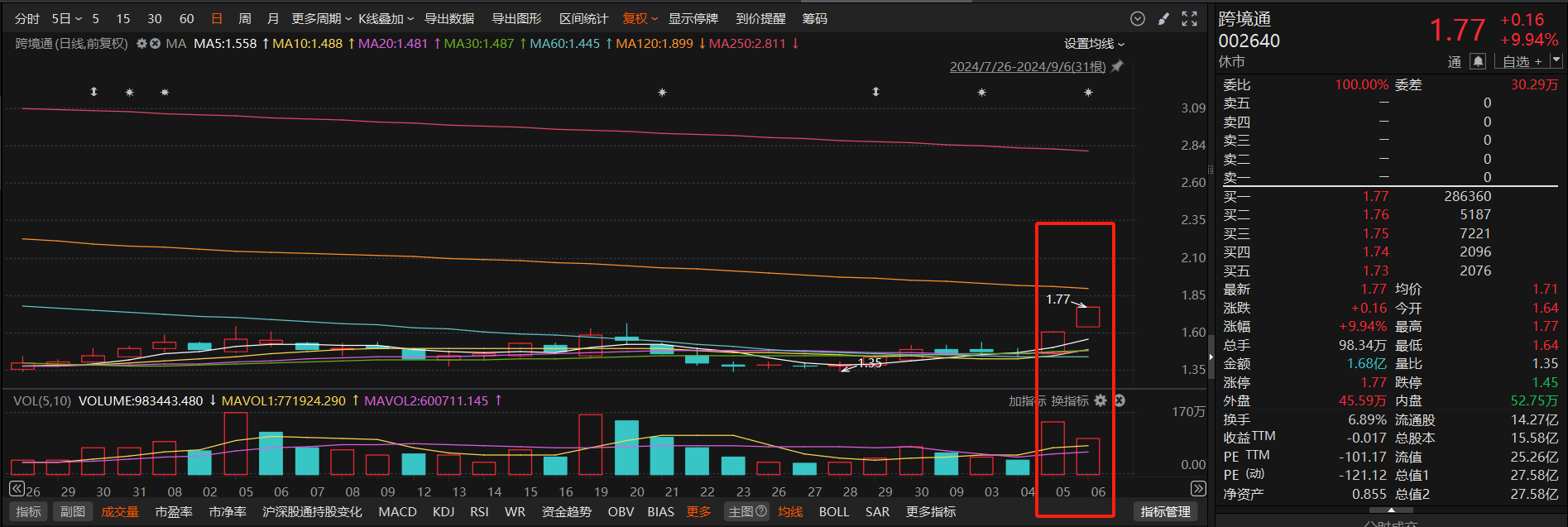Screen dimensions: 1568x527
Task: Expand the 设置均线 dropdown
Action: (x=1094, y=44)
